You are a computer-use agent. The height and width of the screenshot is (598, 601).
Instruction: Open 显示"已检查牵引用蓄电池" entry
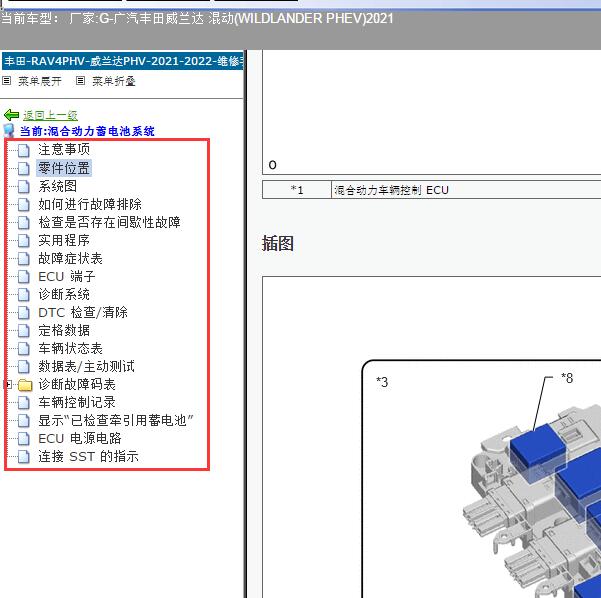(116, 421)
